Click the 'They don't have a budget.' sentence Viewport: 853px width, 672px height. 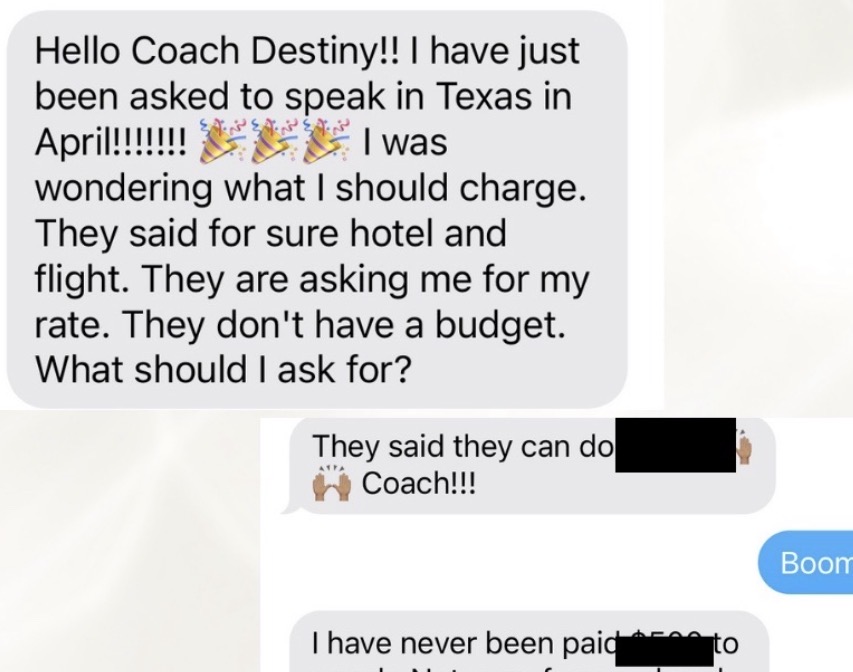(345, 324)
